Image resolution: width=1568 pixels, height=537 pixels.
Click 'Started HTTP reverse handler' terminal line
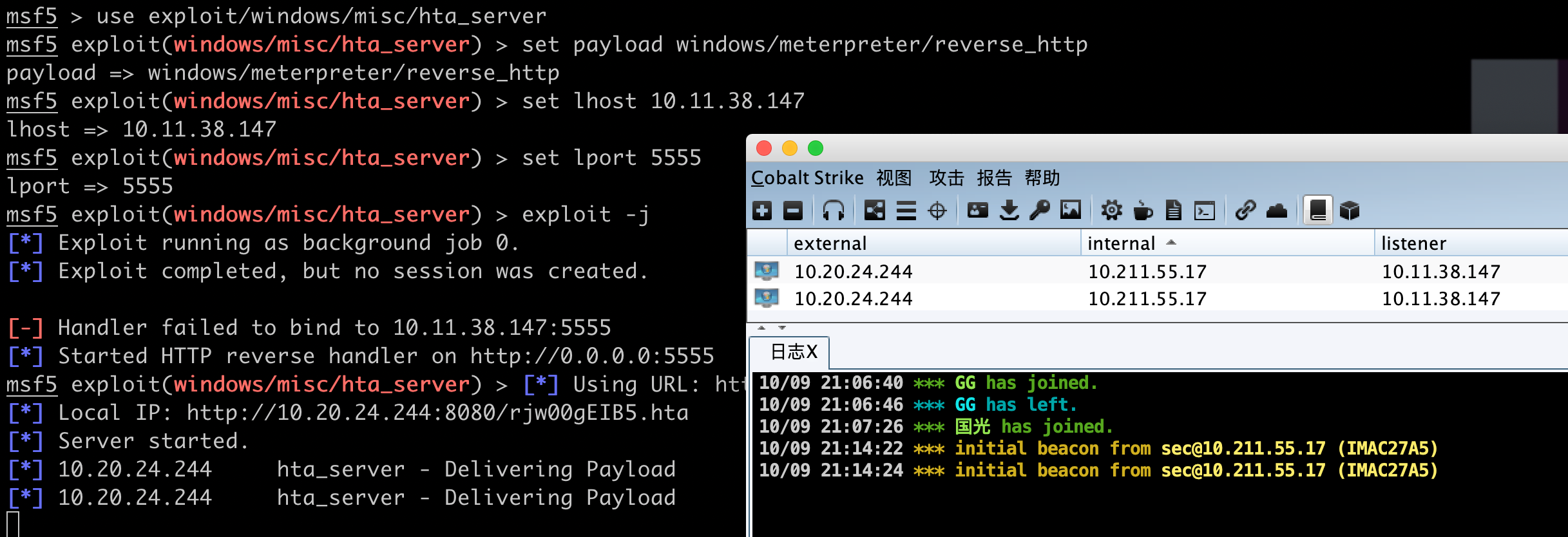[x=361, y=355]
